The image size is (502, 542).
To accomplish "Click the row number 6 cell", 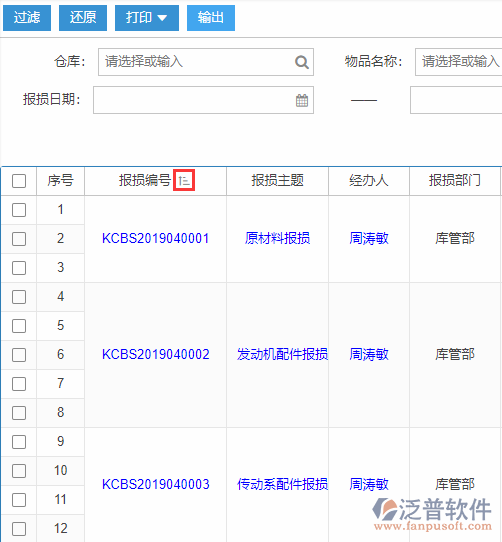I will [61, 355].
